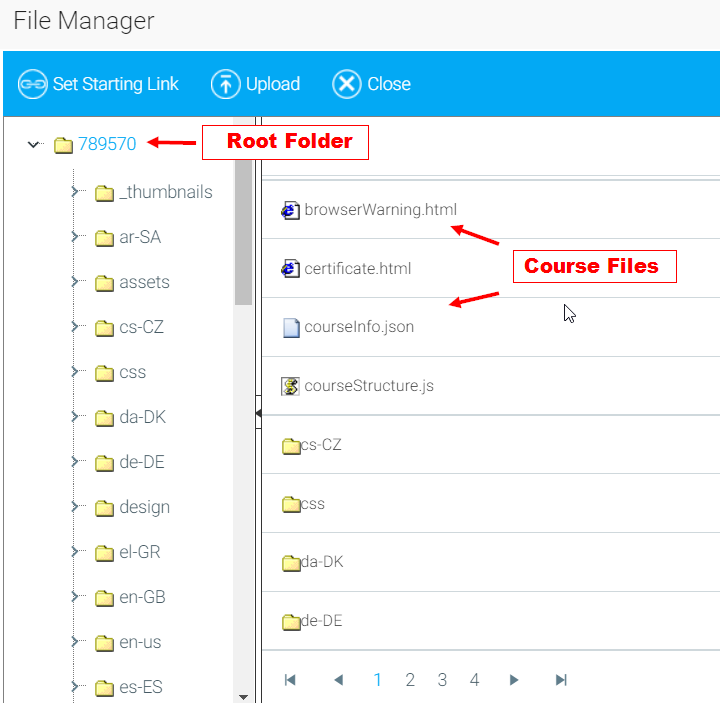Go to page 2 of file list

pyautogui.click(x=410, y=680)
